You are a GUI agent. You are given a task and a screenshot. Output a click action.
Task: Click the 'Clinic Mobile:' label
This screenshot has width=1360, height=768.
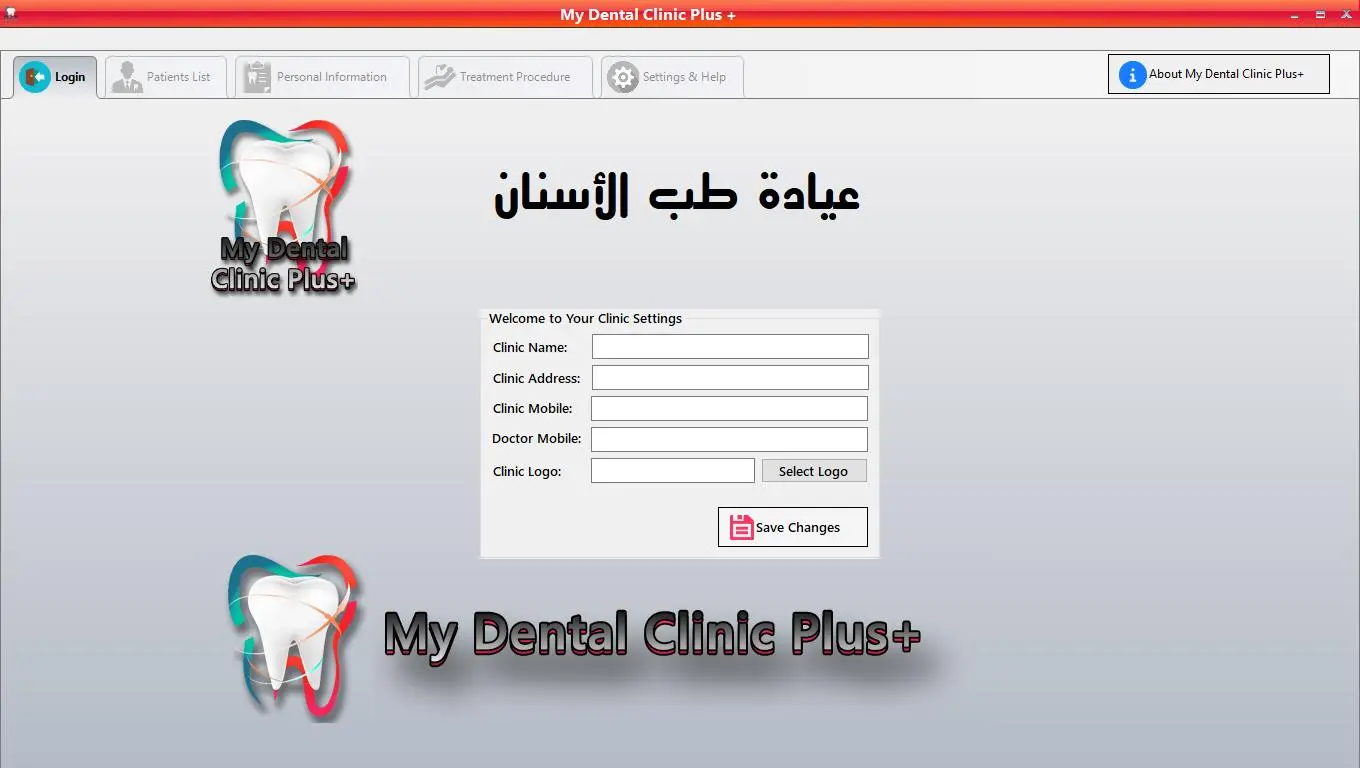click(533, 409)
